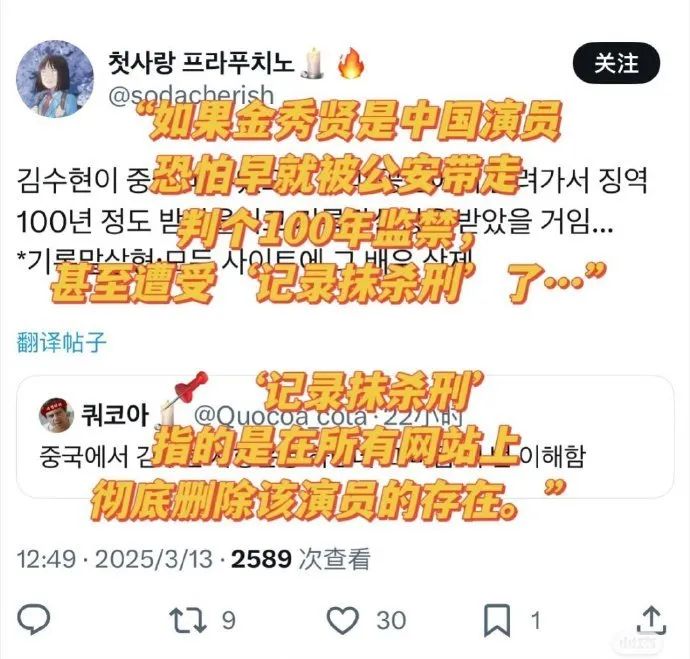Open quoted user's small avatar
690x659 pixels.
coord(56,415)
